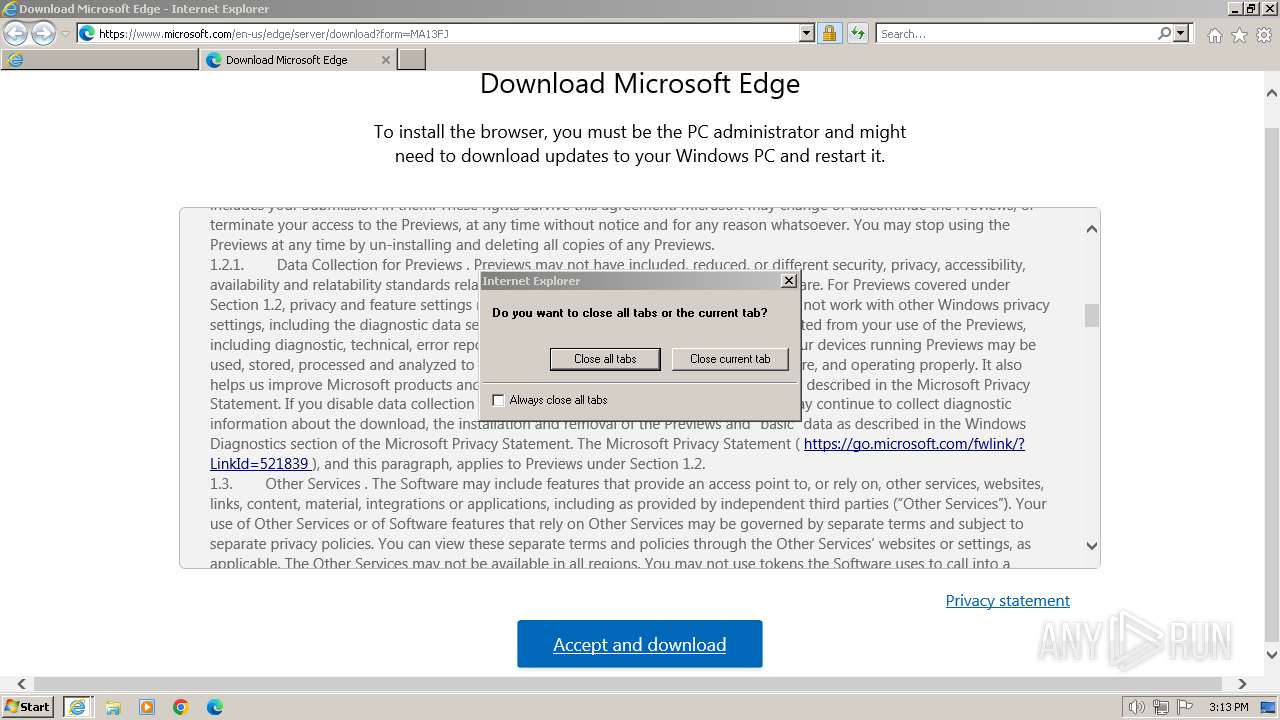Click the license text scroll-down arrow

1091,546
